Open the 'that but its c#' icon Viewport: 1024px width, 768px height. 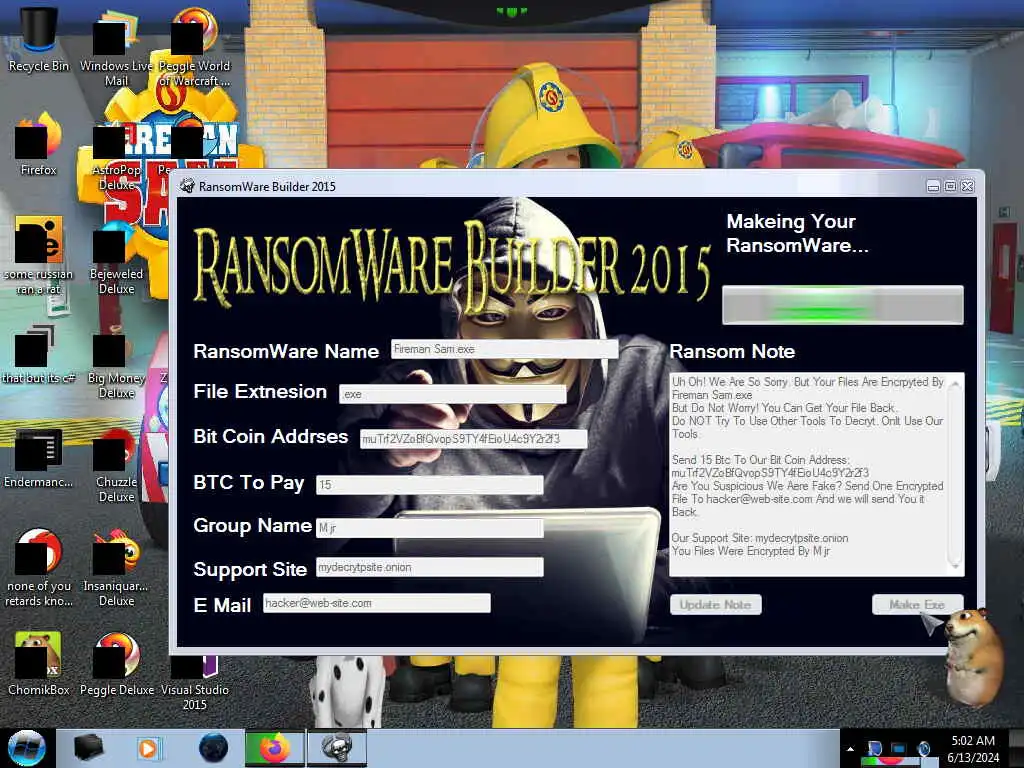click(39, 353)
